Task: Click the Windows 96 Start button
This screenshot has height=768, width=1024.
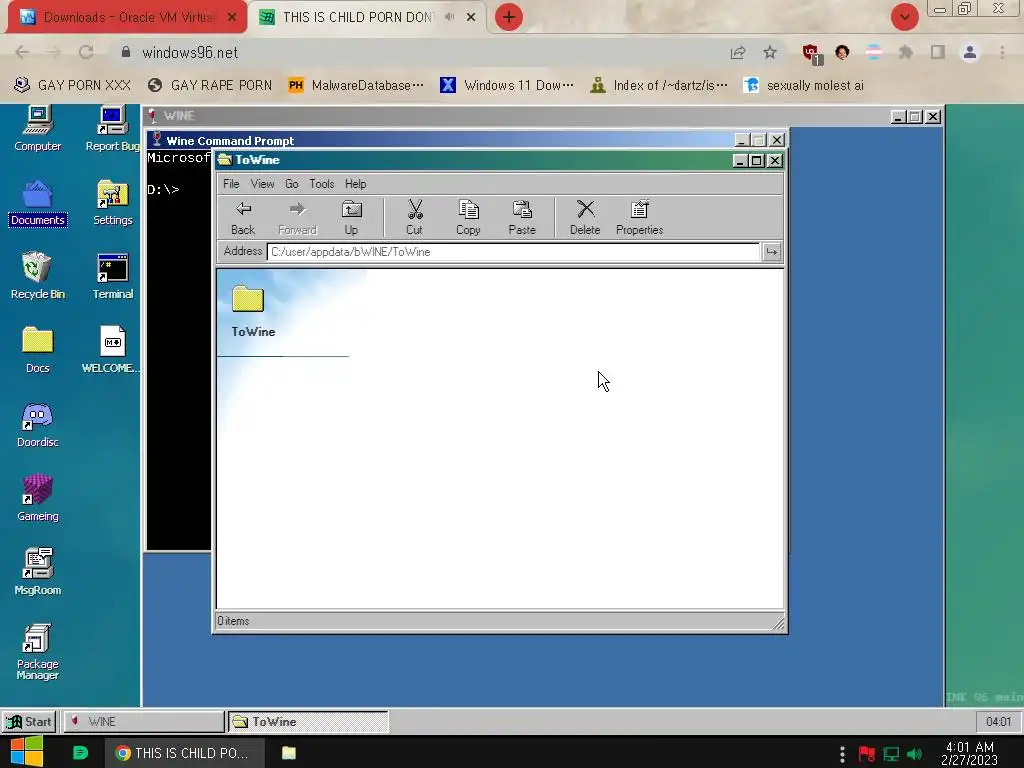Action: point(29,722)
